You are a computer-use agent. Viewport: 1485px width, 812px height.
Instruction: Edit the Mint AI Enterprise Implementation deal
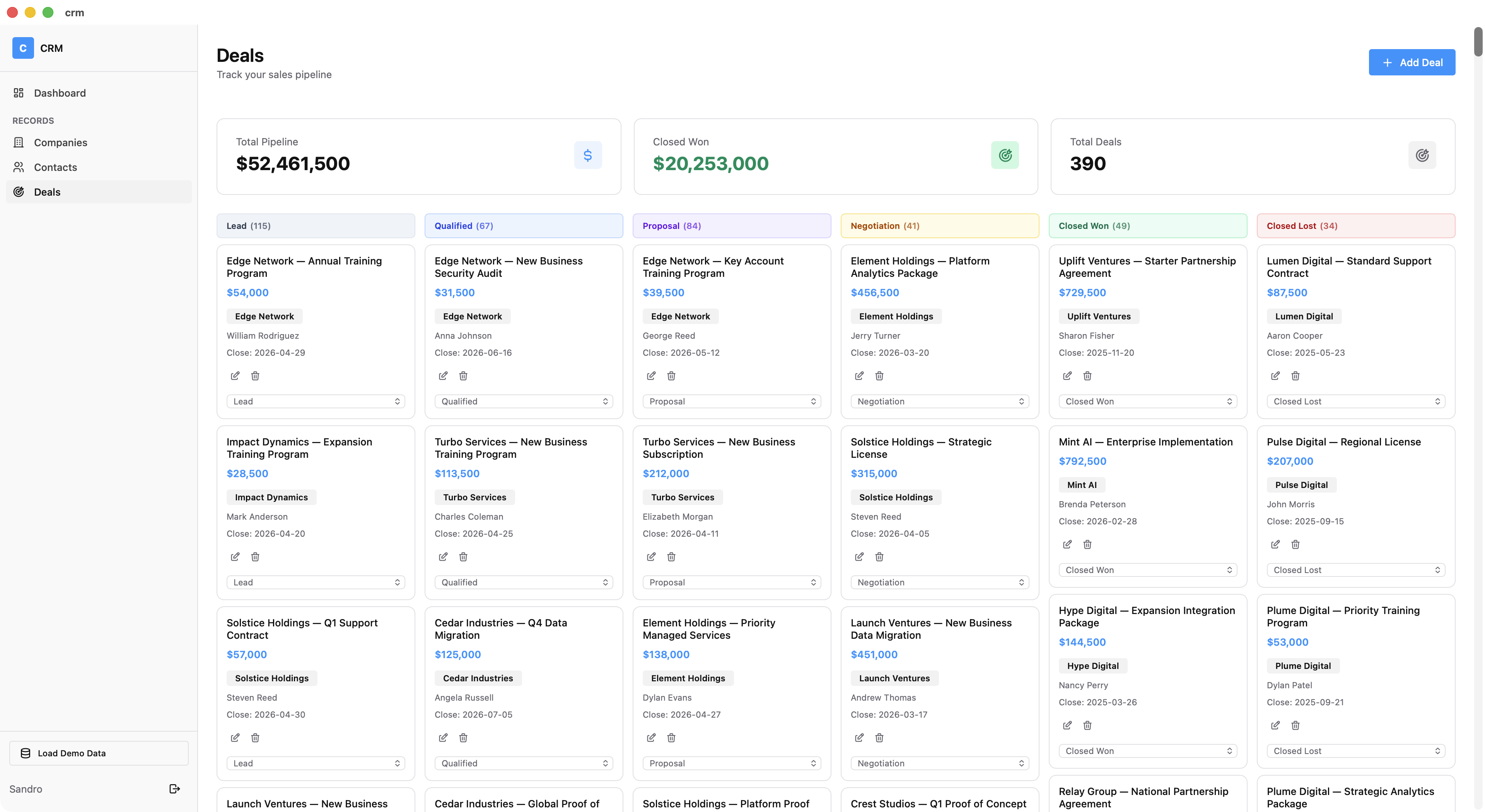click(x=1067, y=544)
